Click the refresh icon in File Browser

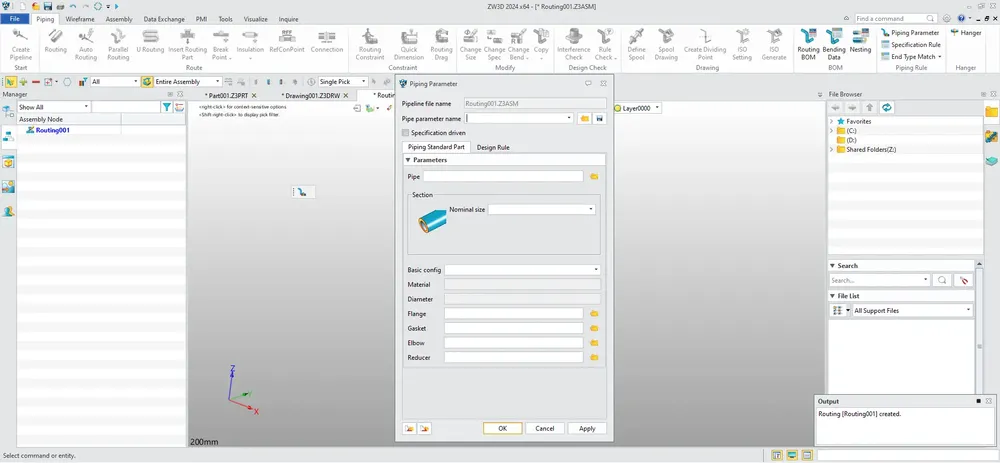pyautogui.click(x=886, y=108)
